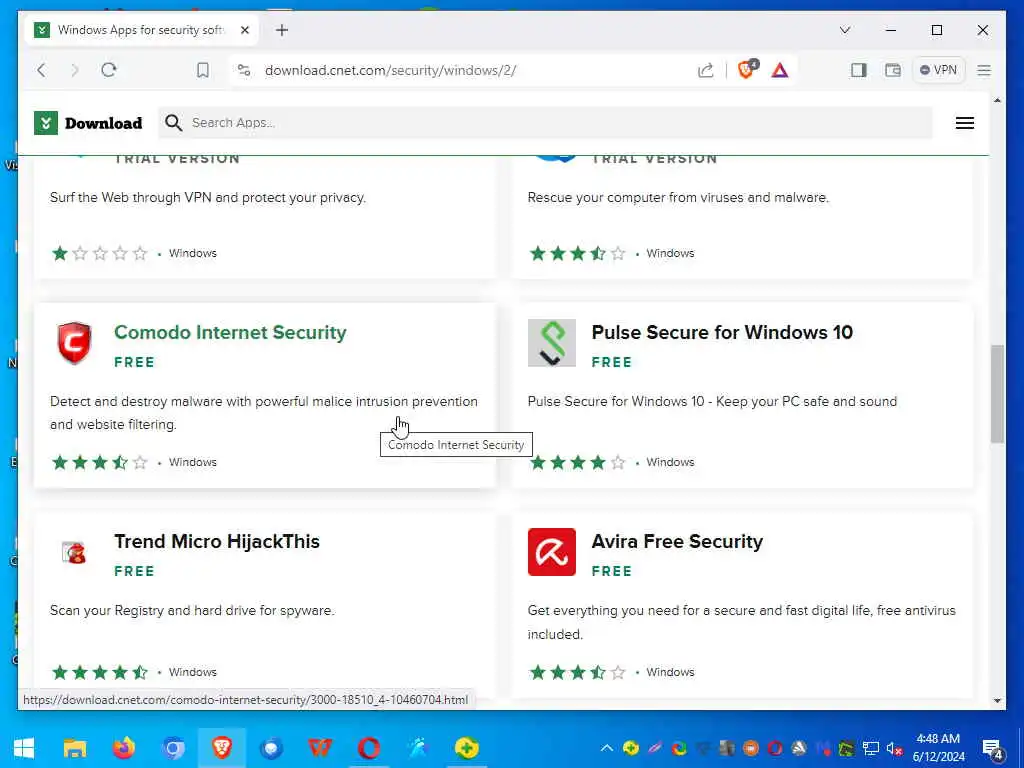Open the Brave main menu
The height and width of the screenshot is (768, 1024).
[x=984, y=70]
